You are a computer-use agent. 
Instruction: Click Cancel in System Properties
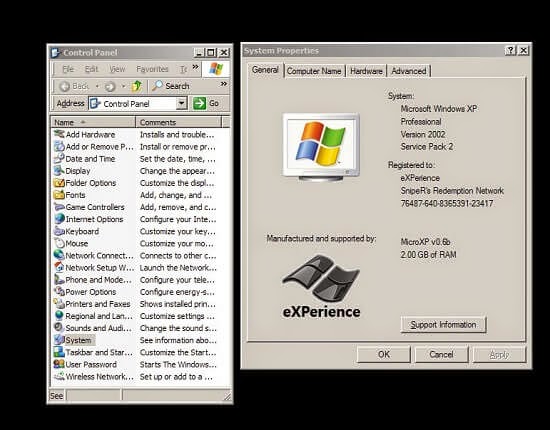click(441, 354)
